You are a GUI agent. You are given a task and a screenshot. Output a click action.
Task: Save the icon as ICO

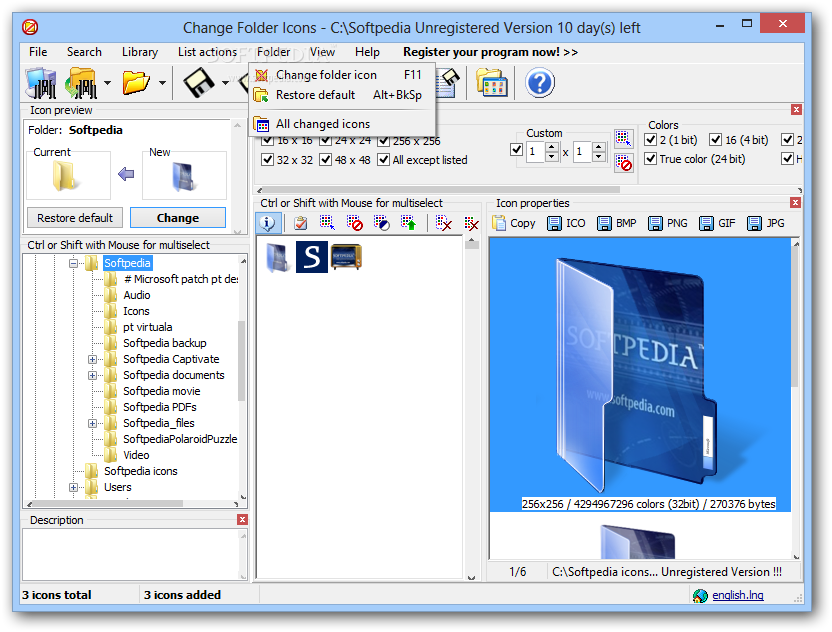[x=567, y=223]
